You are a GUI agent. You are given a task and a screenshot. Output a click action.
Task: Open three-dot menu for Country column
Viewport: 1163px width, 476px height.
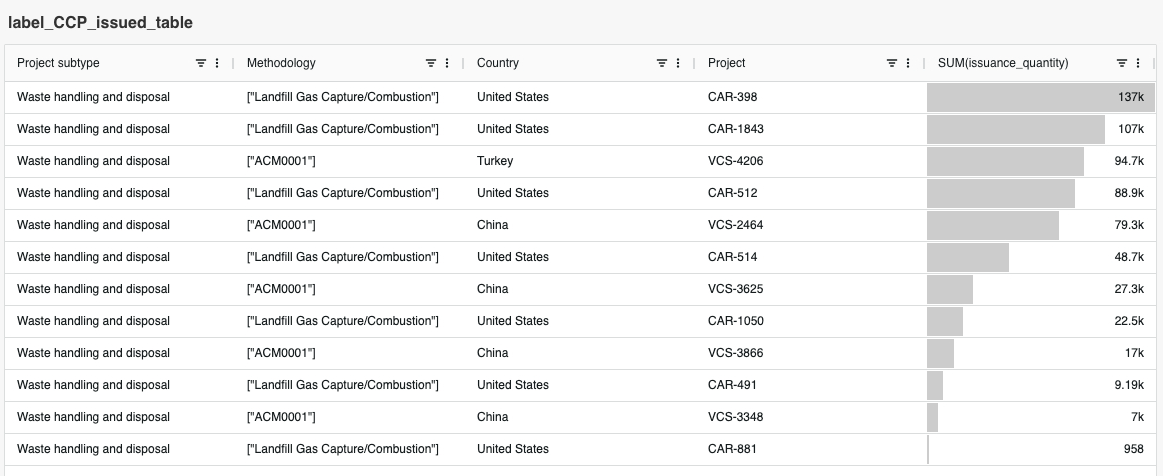point(678,63)
